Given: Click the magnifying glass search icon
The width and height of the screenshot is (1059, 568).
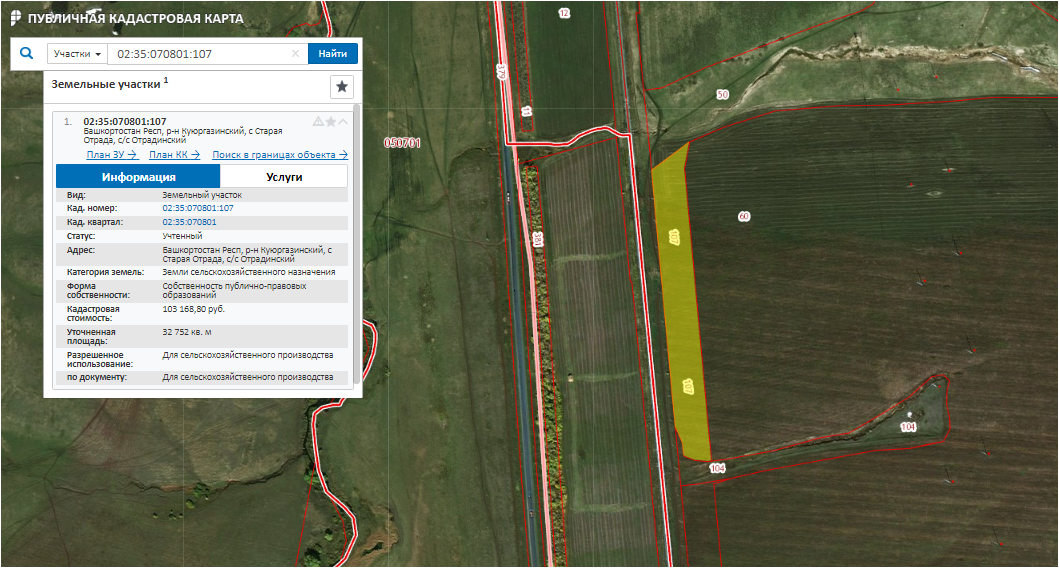Looking at the screenshot, I should 27,54.
